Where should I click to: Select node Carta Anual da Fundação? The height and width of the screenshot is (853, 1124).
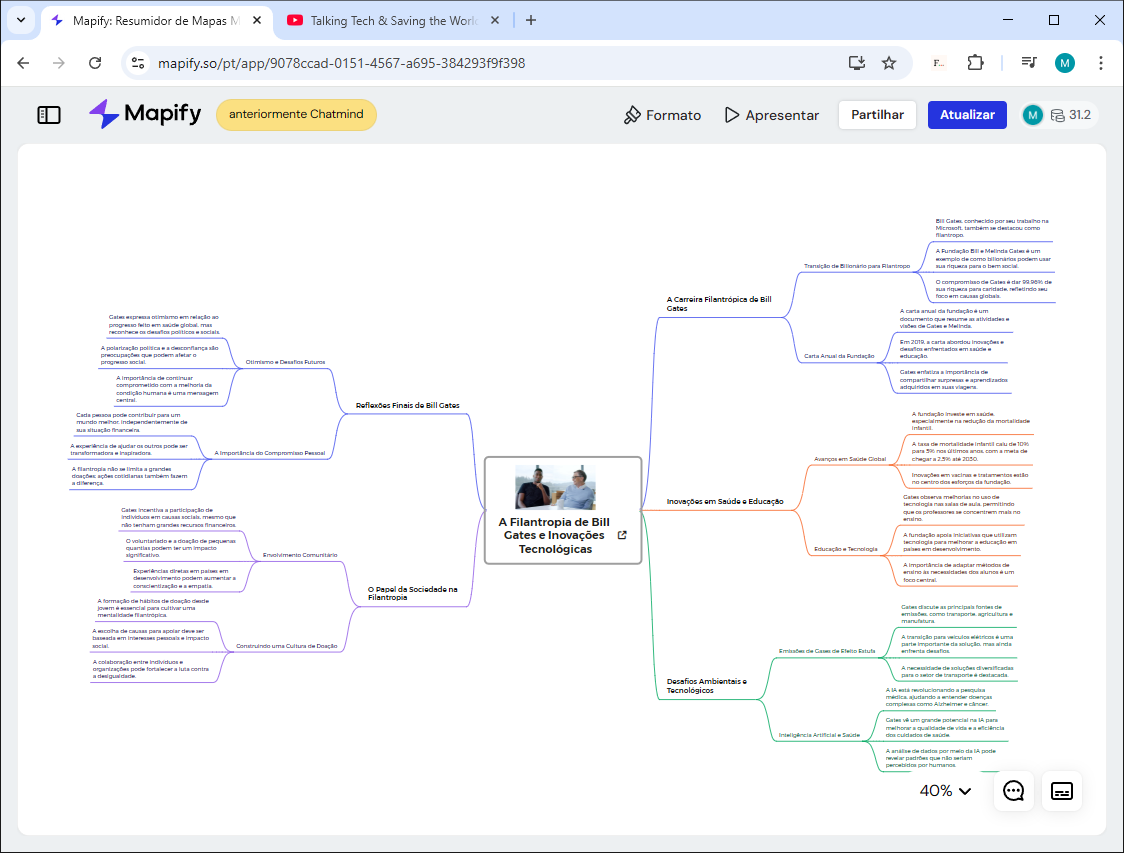point(839,356)
